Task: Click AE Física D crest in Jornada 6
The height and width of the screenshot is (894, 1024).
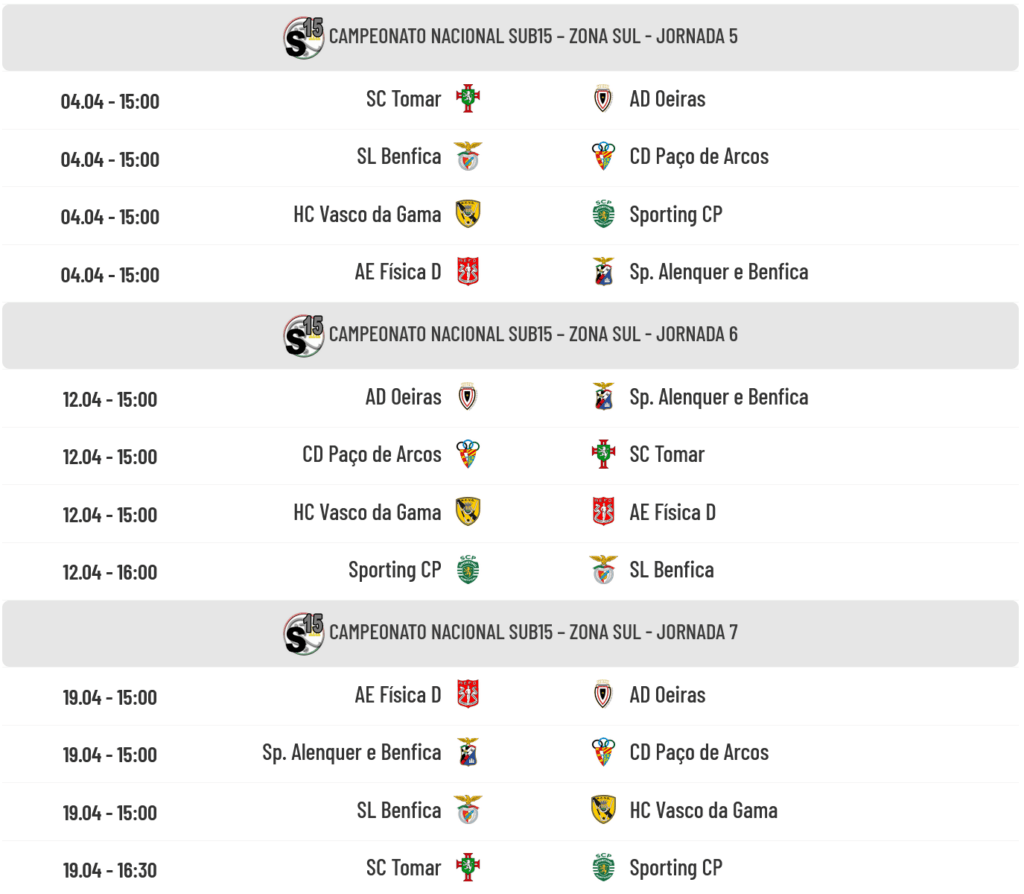Action: (x=603, y=512)
